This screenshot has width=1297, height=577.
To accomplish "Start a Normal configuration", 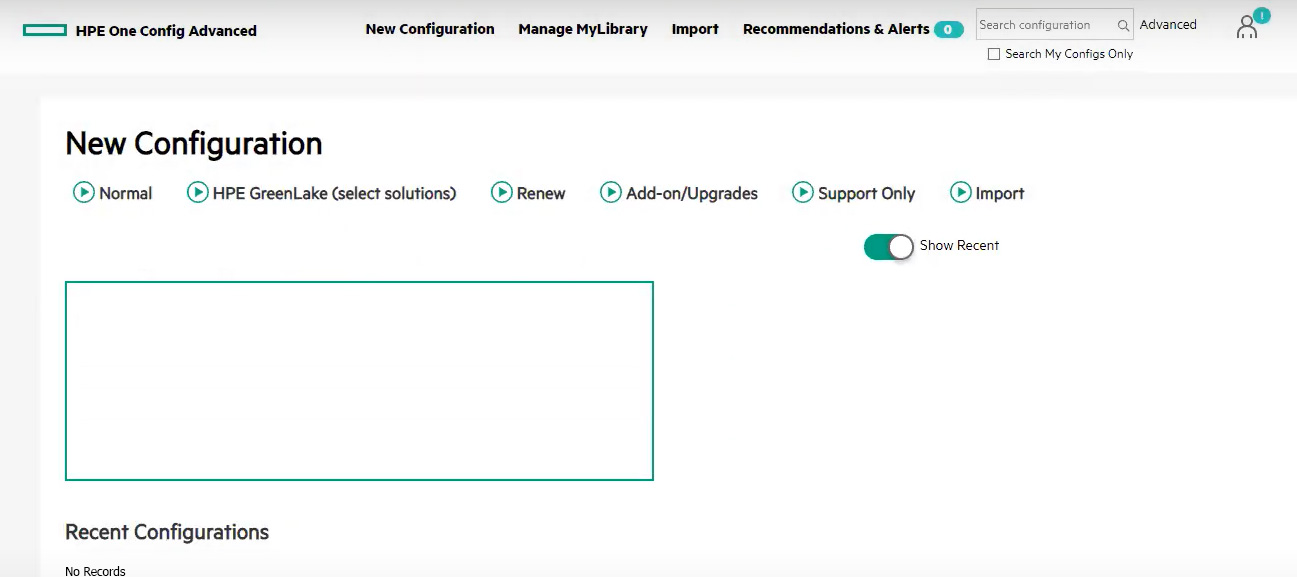I will [126, 193].
